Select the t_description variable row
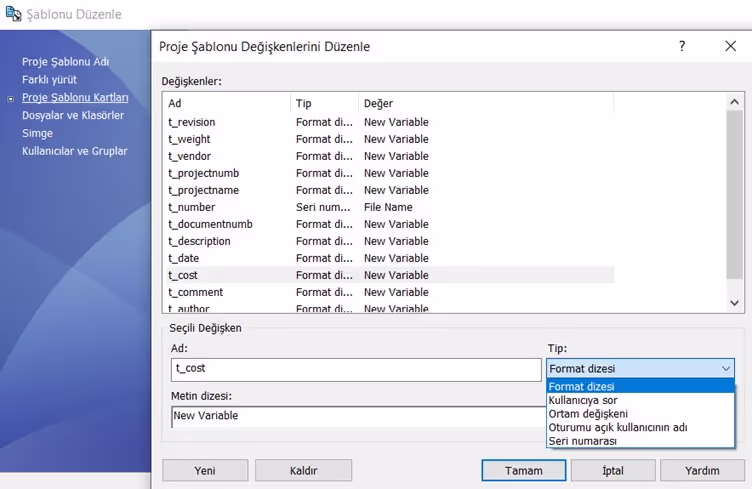The width and height of the screenshot is (752, 489). pyautogui.click(x=389, y=241)
